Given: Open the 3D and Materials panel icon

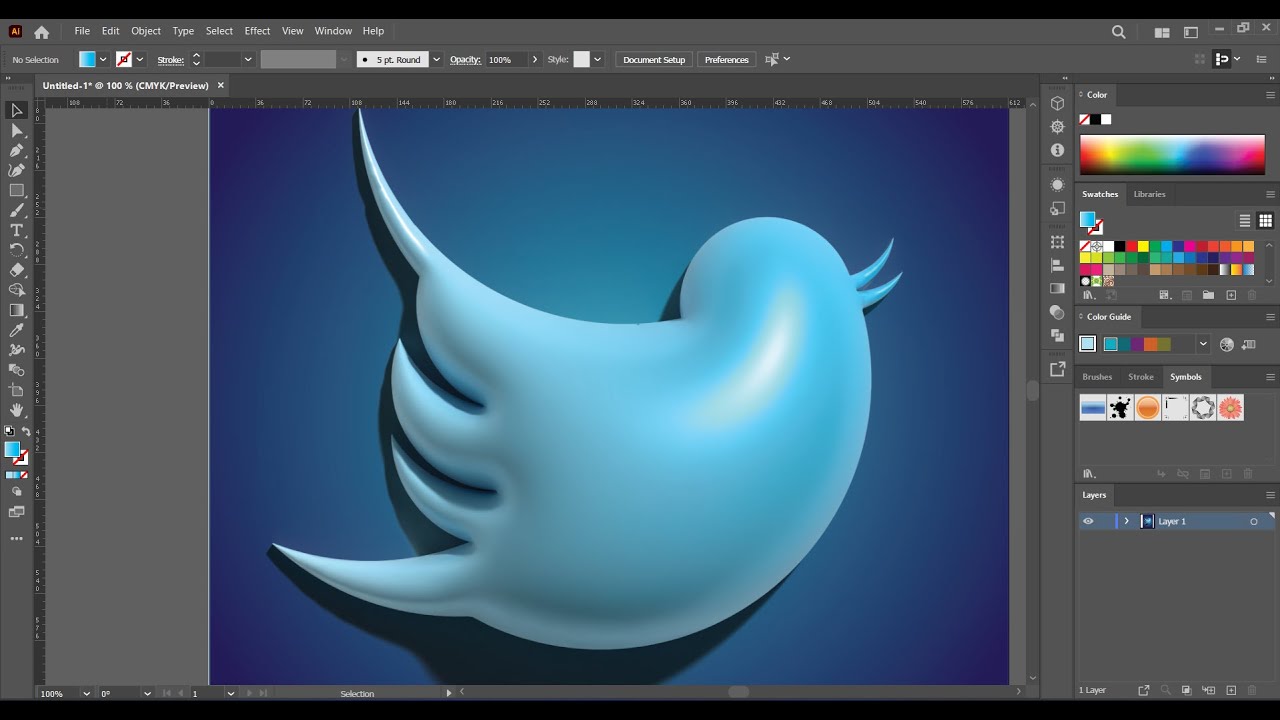Looking at the screenshot, I should (x=1057, y=104).
